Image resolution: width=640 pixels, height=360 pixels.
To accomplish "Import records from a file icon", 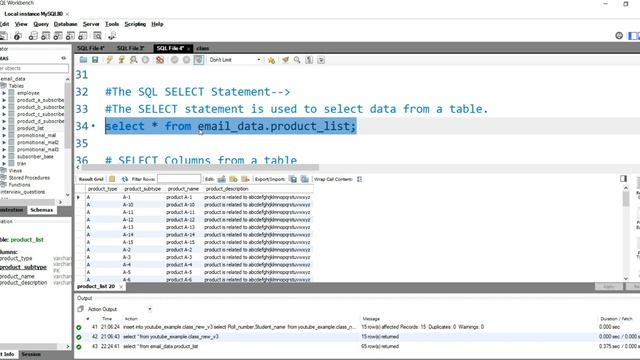I will [x=304, y=179].
